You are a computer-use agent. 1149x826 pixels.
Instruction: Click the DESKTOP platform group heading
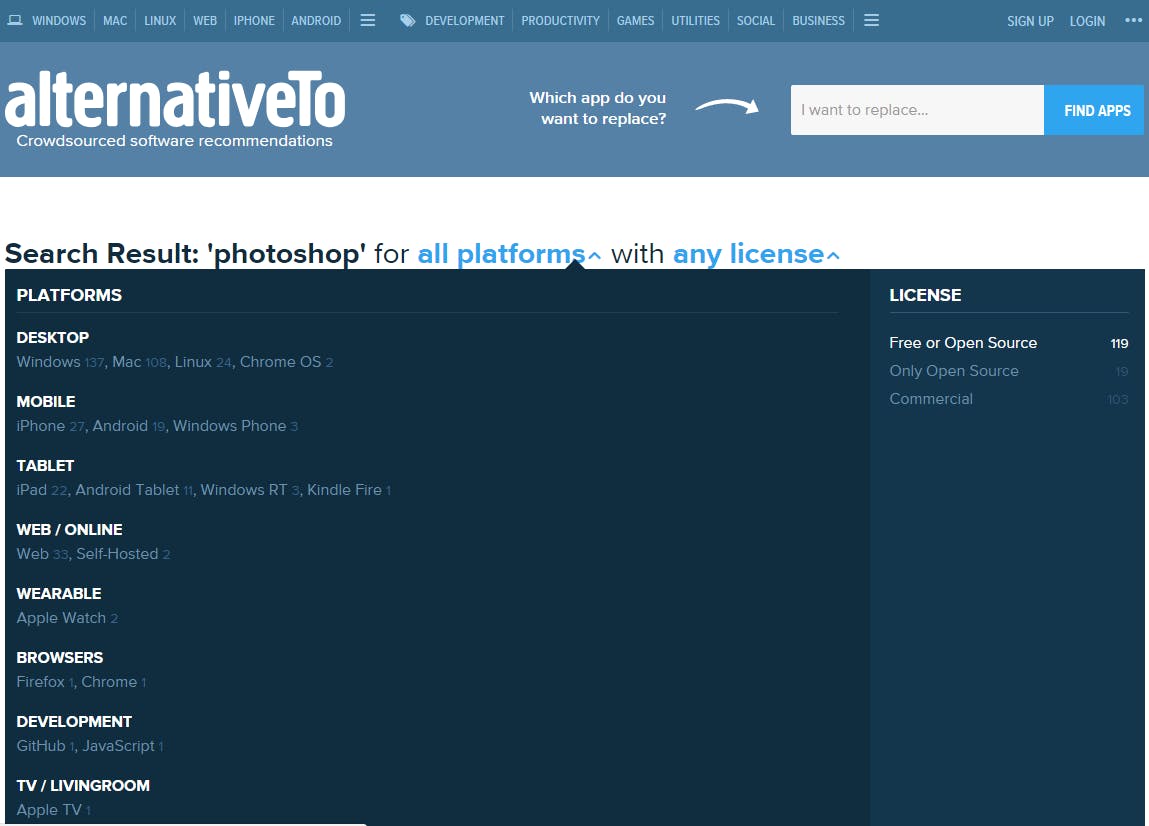pos(53,338)
